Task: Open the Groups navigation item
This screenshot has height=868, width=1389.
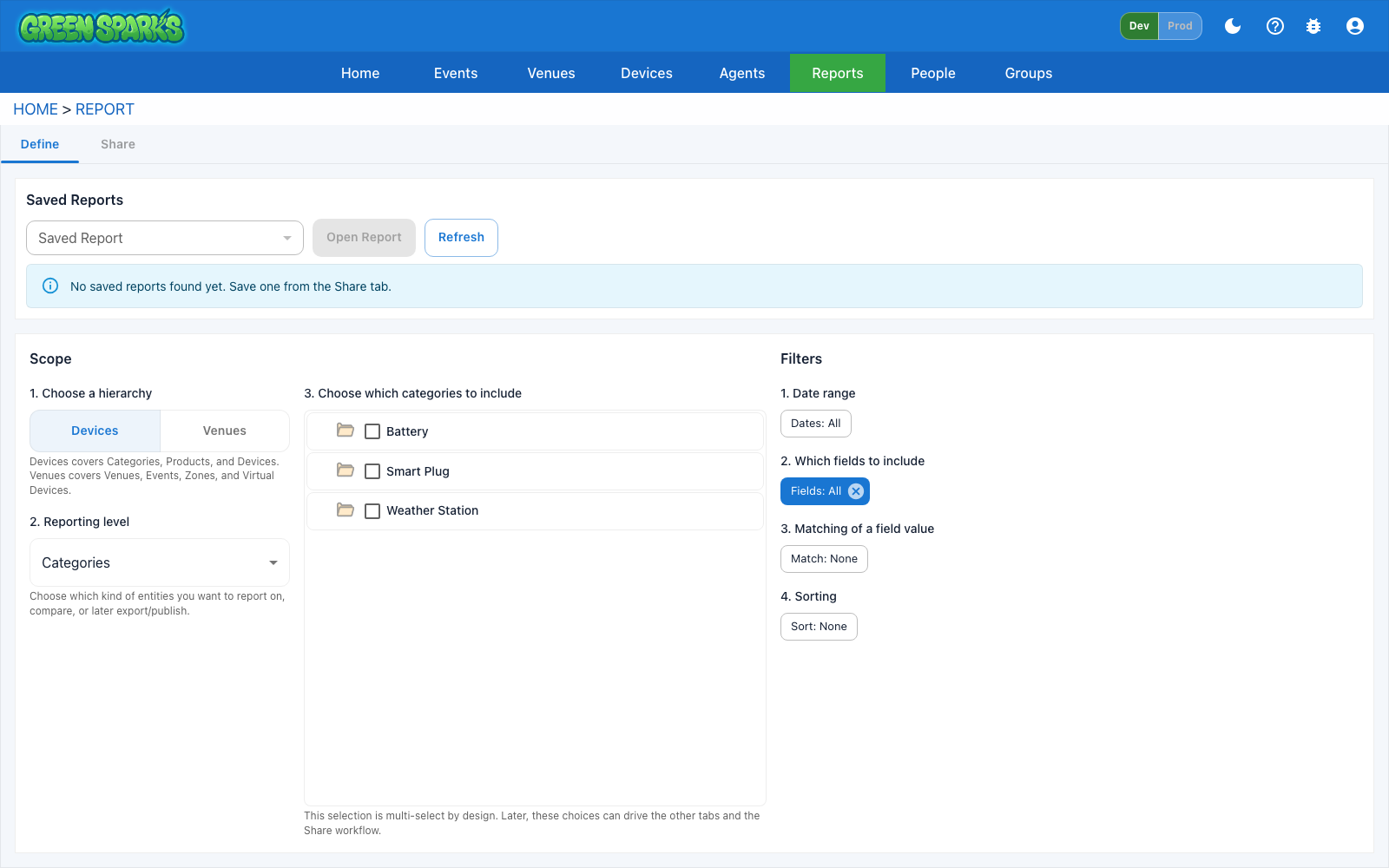Action: pyautogui.click(x=1029, y=73)
